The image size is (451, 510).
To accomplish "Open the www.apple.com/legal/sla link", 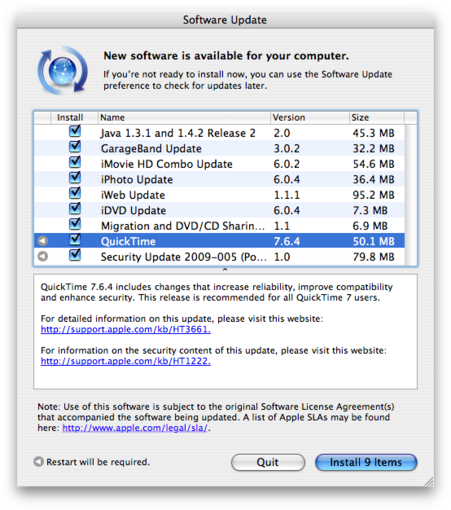I will tap(135, 428).
